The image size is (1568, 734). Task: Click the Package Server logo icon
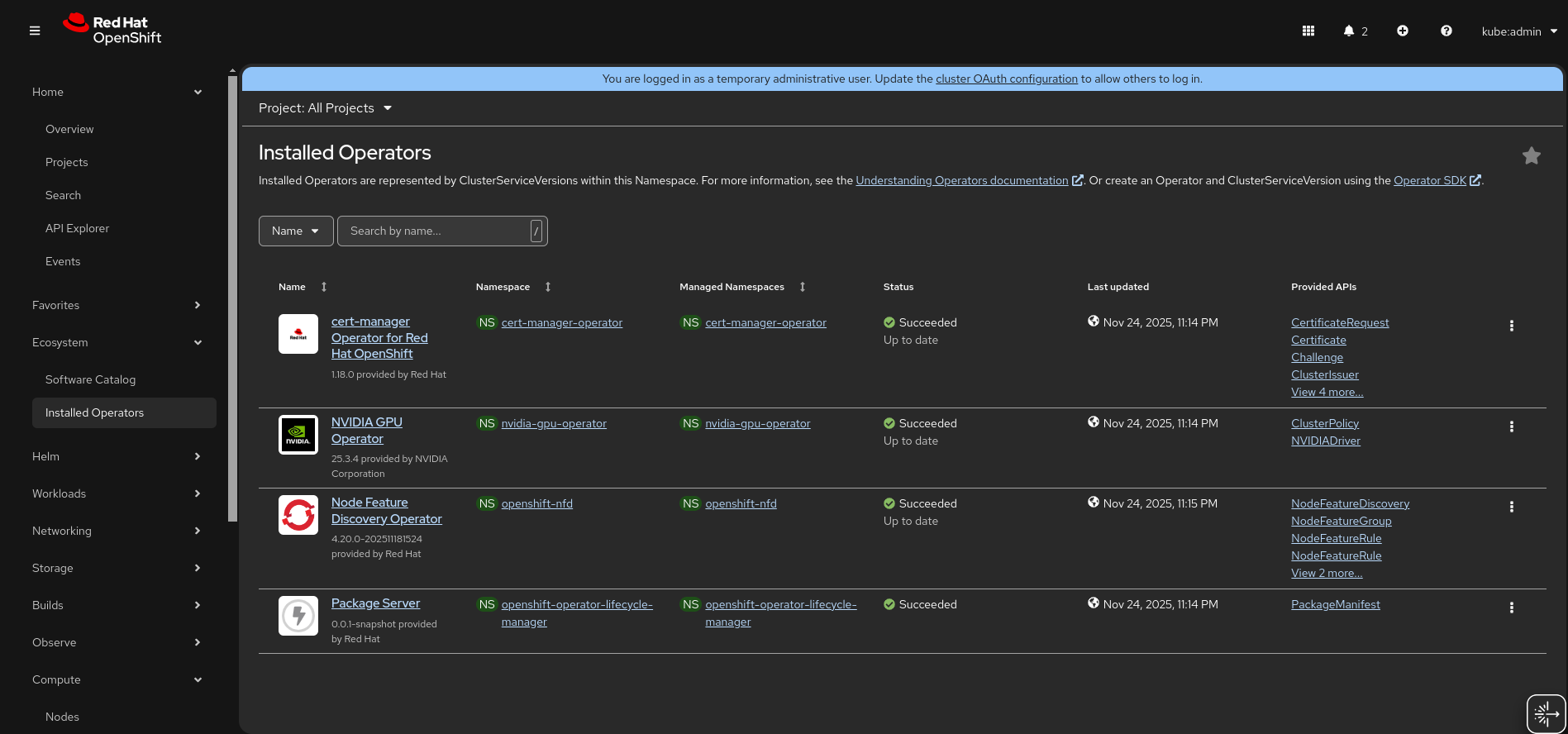(298, 616)
